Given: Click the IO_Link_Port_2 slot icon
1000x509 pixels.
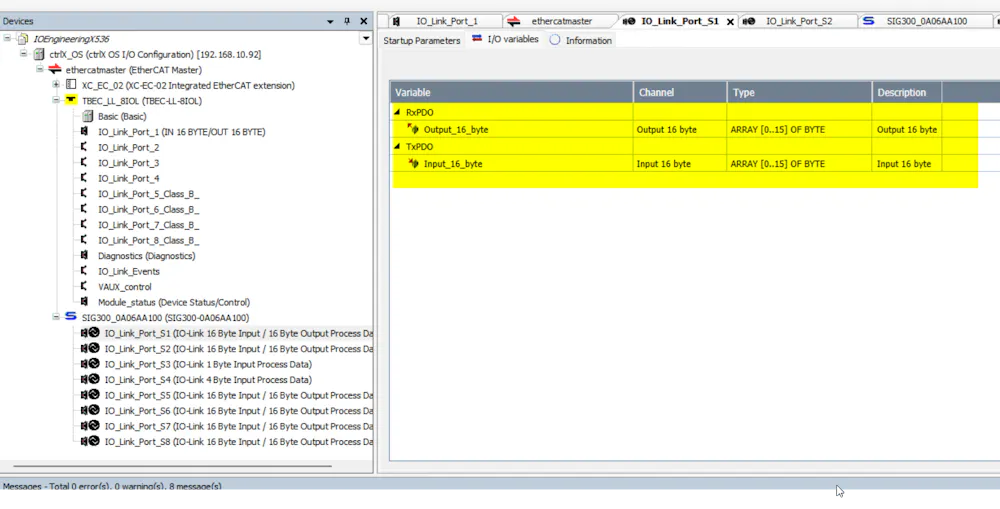Looking at the screenshot, I should point(84,147).
